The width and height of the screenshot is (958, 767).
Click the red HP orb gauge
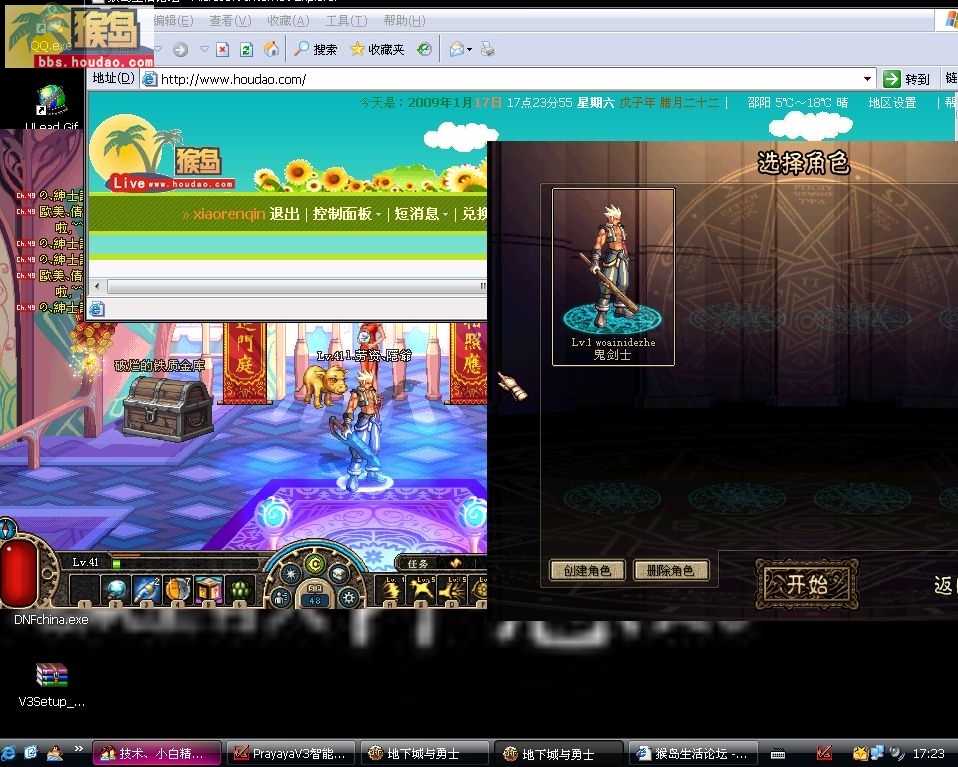point(20,574)
